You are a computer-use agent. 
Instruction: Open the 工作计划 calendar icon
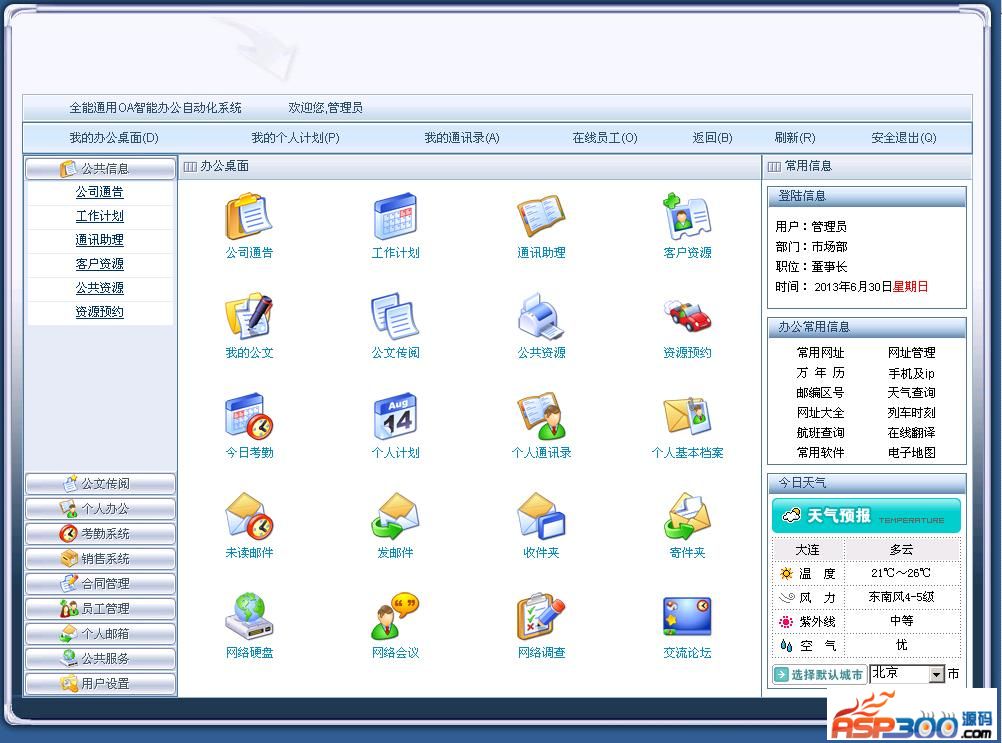click(395, 217)
